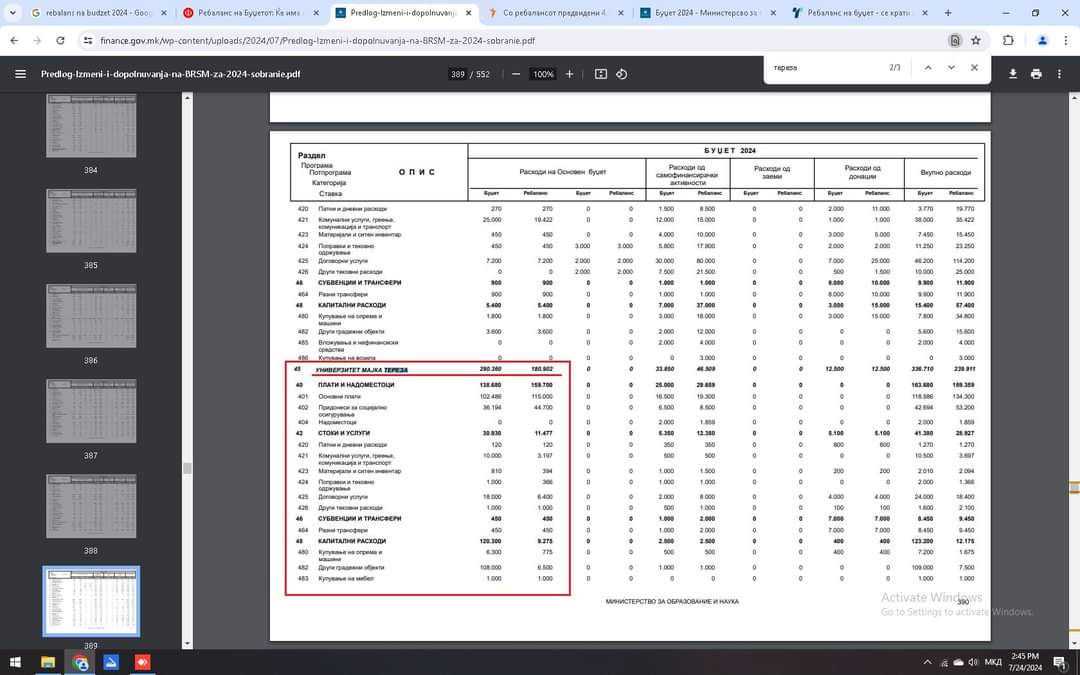This screenshot has height=675, width=1080.
Task: Show hidden system tray icons
Action: 927,662
